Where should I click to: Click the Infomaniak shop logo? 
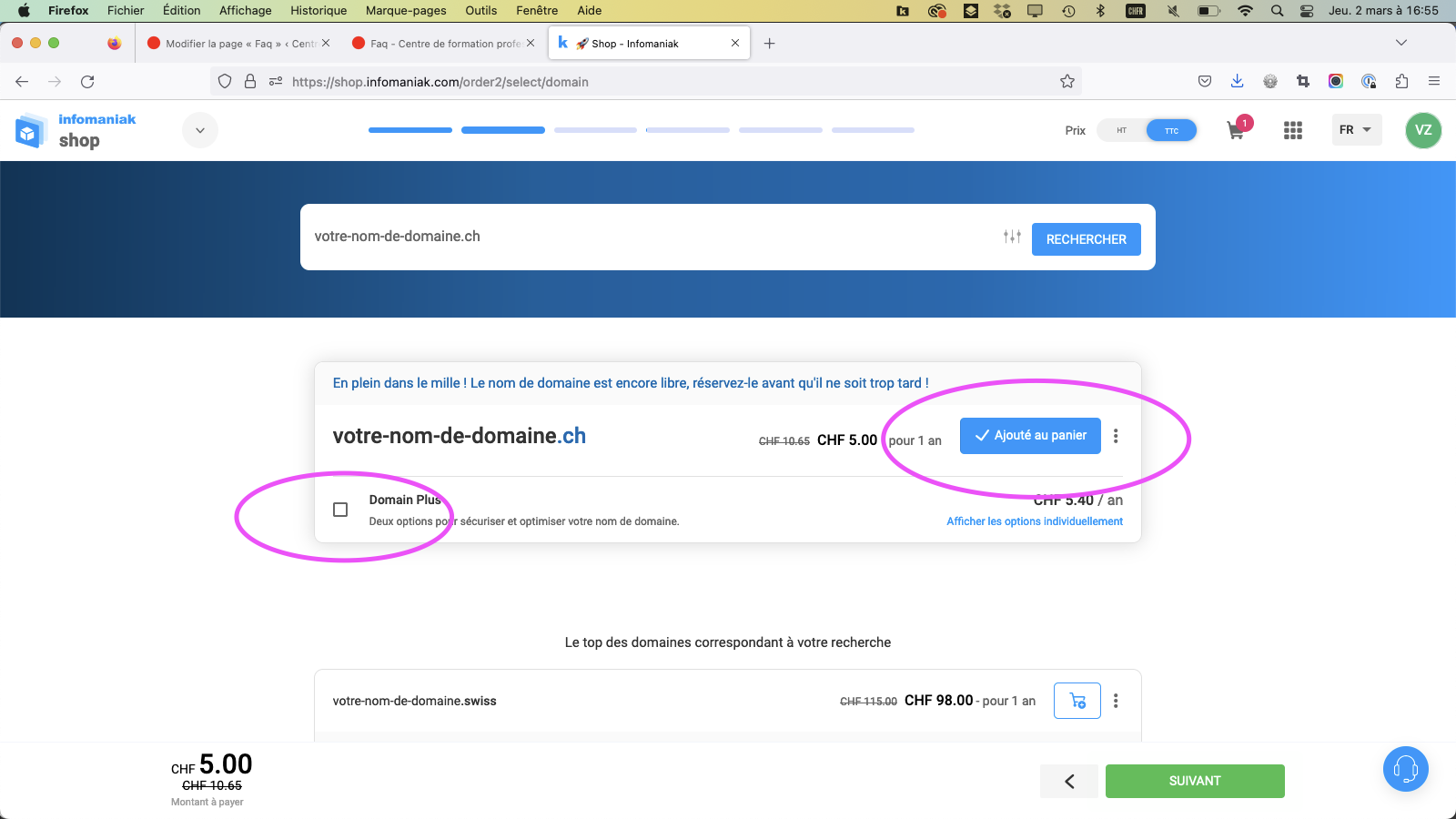point(76,130)
